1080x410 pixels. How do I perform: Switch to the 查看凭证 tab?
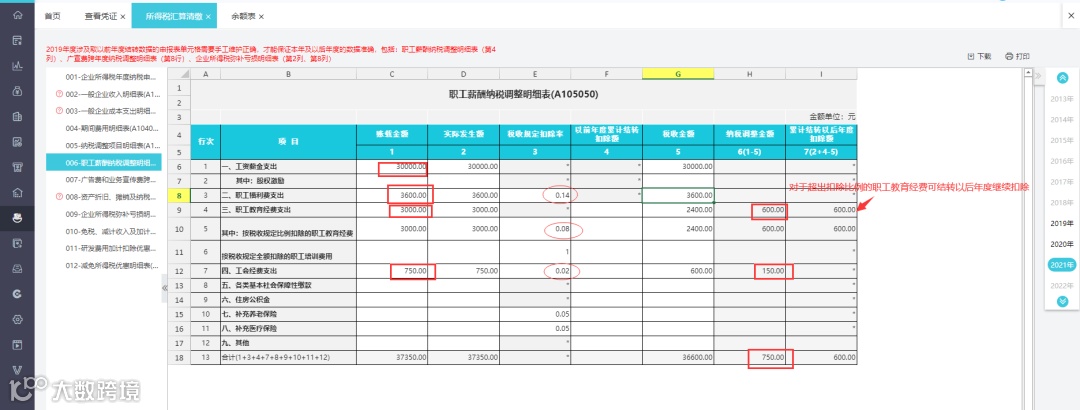click(x=101, y=16)
